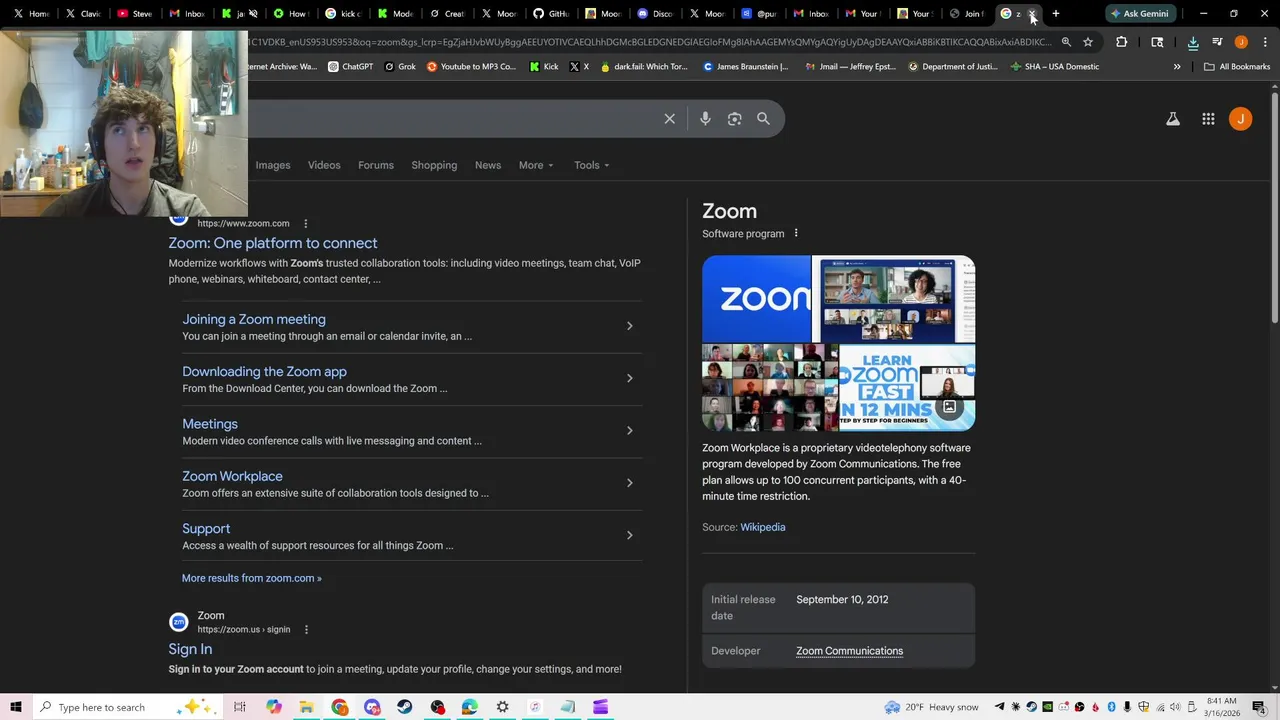Viewport: 1280px width, 720px height.
Task: Open the Google apps grid
Action: coord(1208,119)
